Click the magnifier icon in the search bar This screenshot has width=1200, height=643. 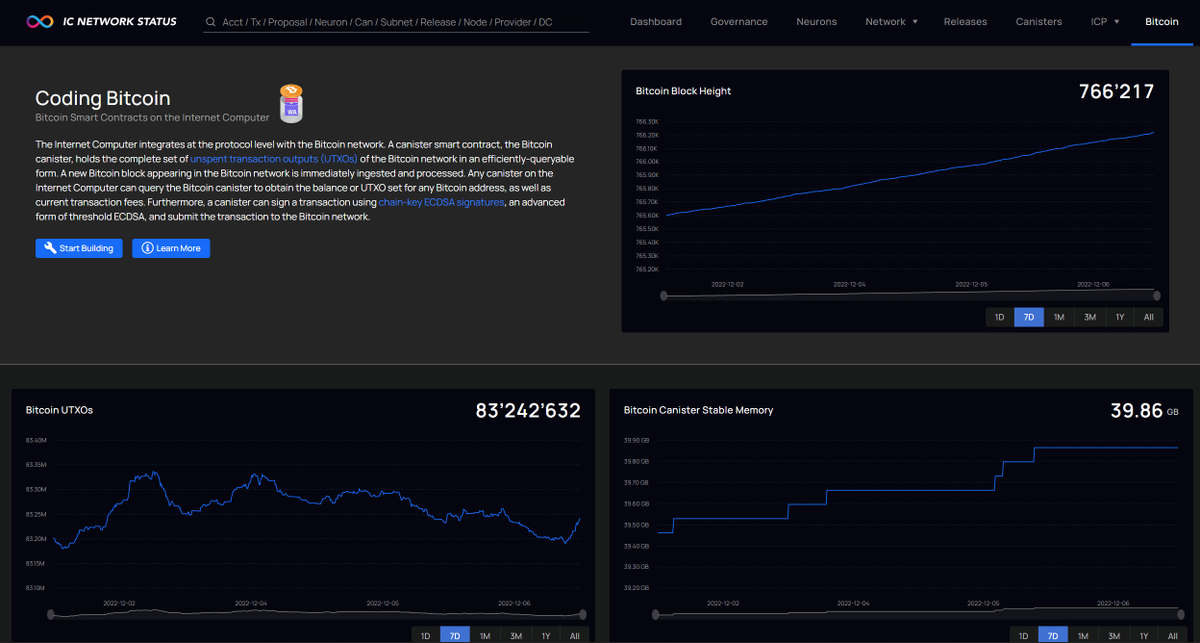click(x=211, y=22)
